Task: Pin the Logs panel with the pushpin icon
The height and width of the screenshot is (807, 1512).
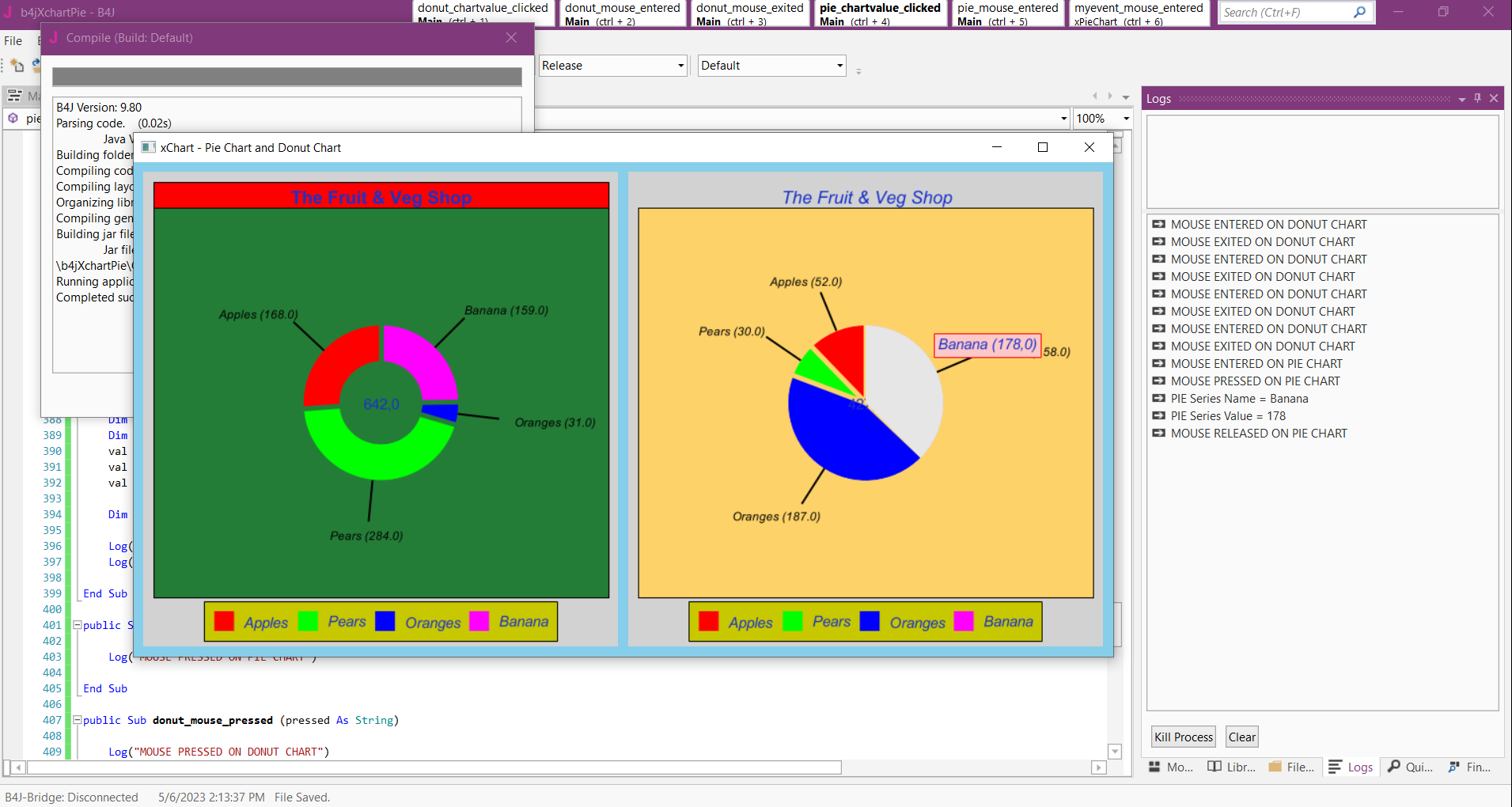Action: click(x=1477, y=98)
